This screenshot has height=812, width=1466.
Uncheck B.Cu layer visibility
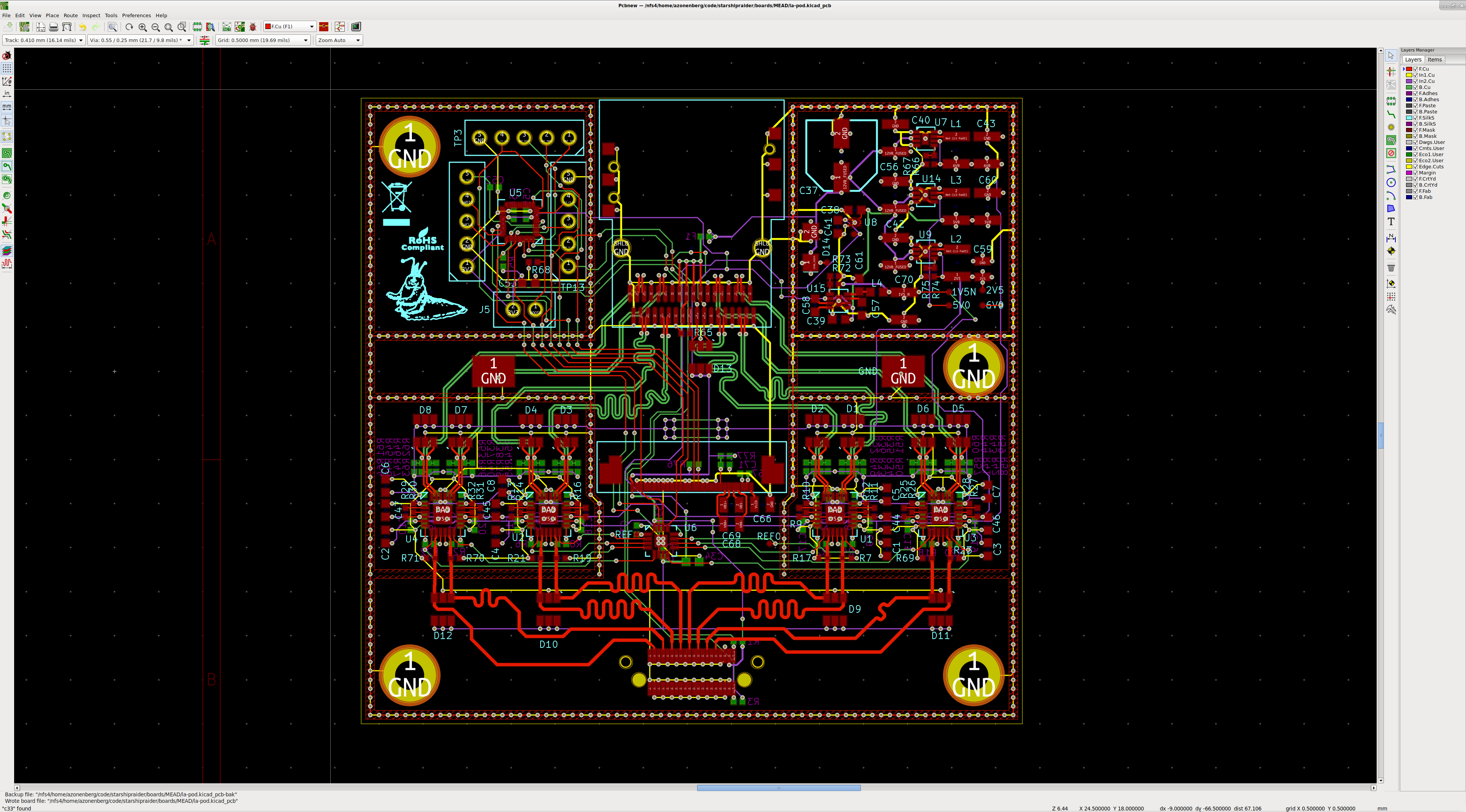1415,87
